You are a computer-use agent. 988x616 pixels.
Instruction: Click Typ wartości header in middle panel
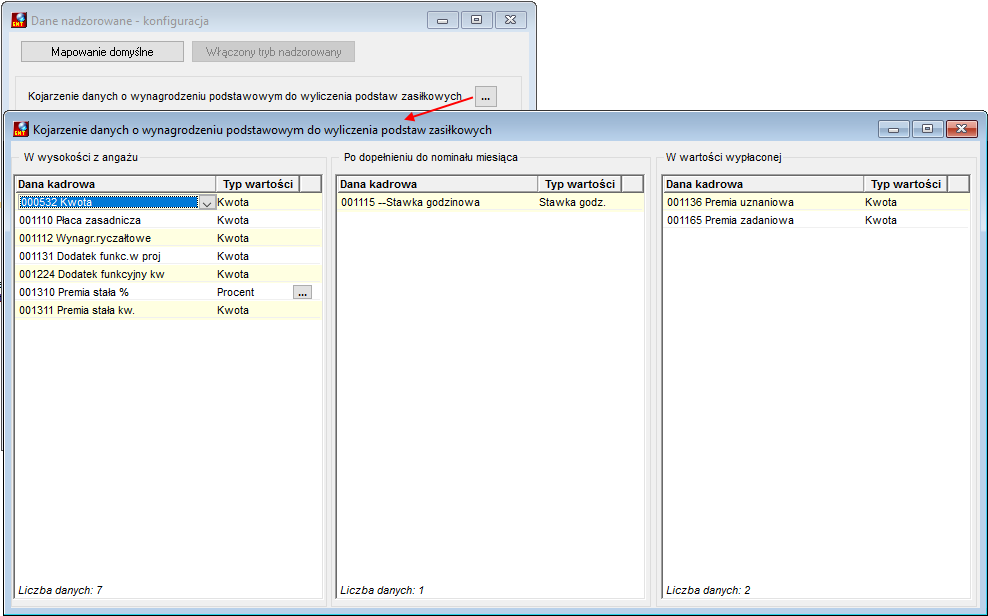(580, 184)
